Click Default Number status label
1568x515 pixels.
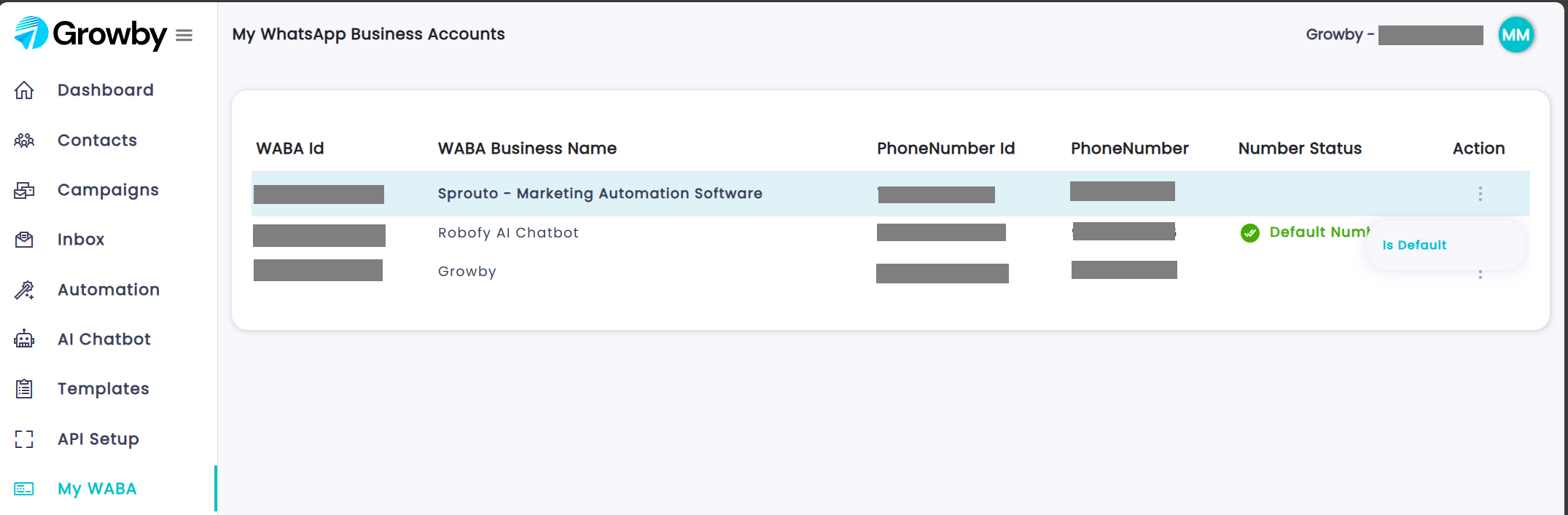(1319, 232)
